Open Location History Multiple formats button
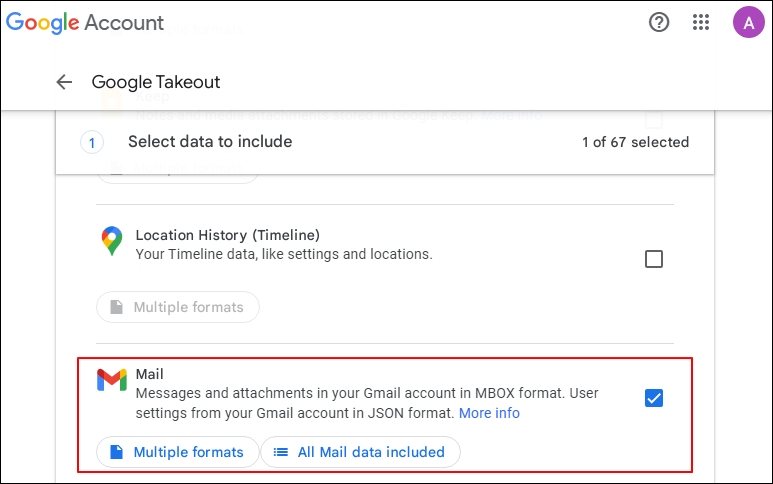The image size is (773, 484). pyautogui.click(x=178, y=307)
